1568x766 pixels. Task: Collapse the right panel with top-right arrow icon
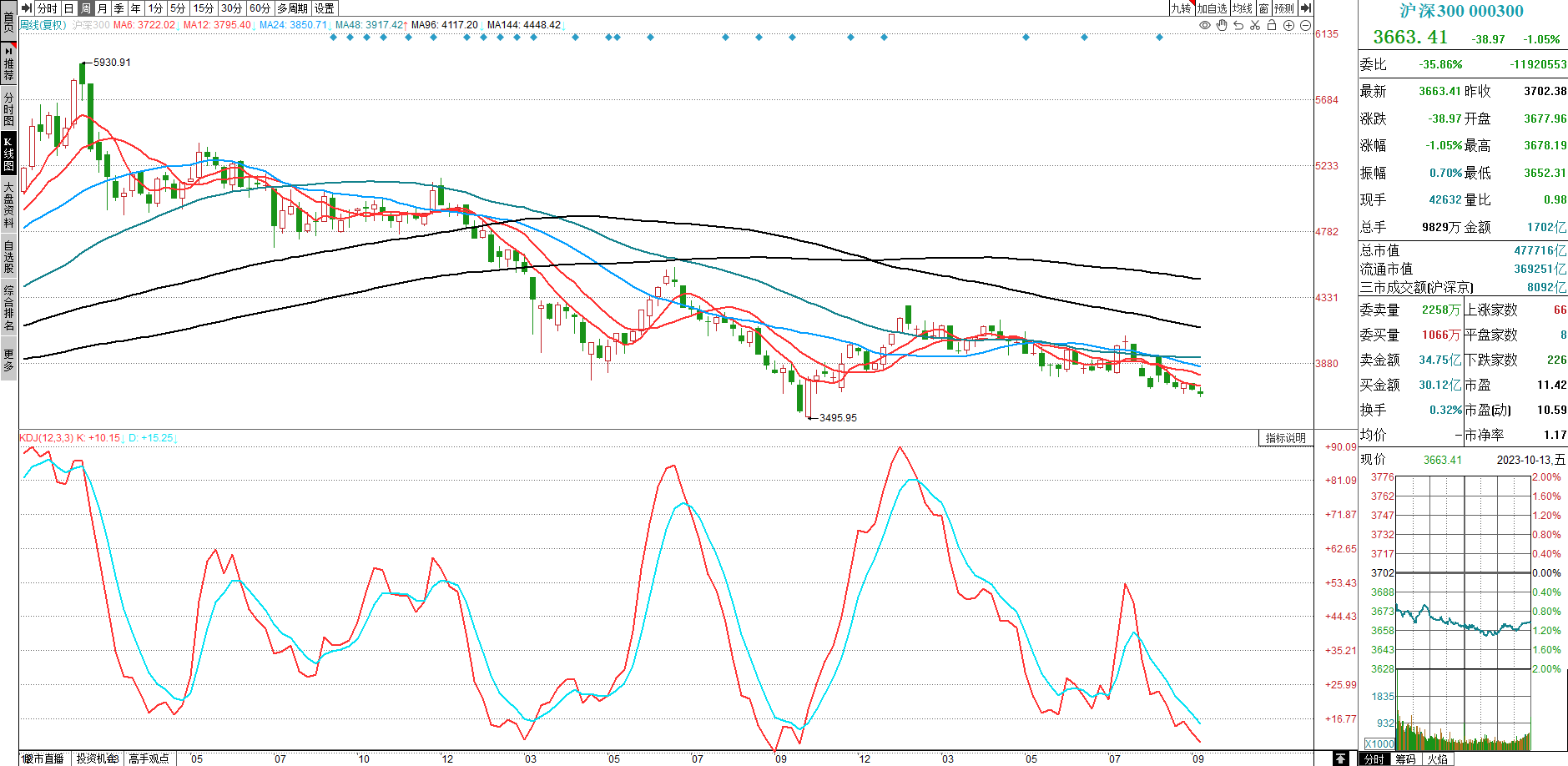point(1306,8)
